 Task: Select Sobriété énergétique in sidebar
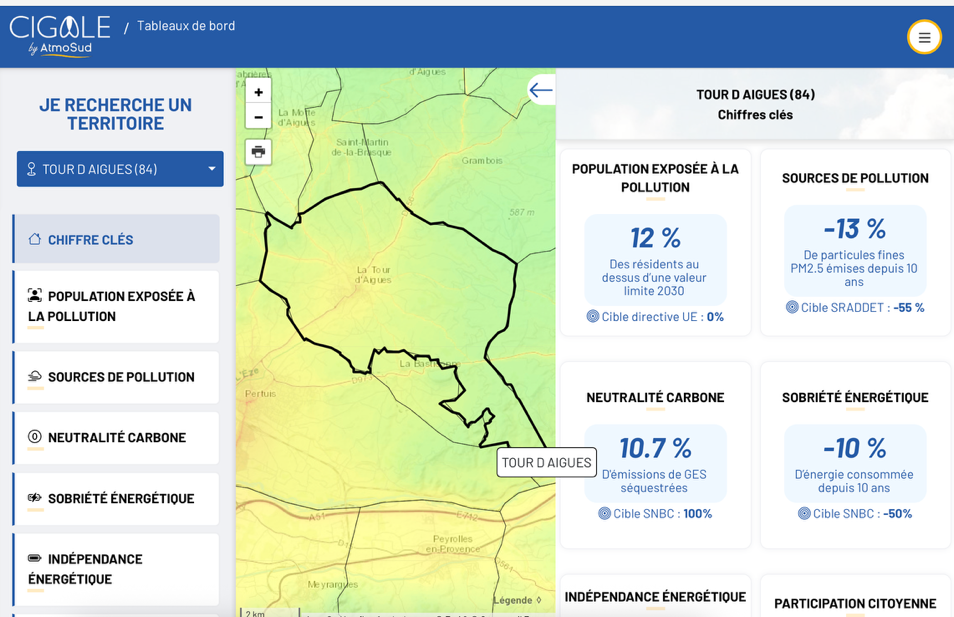click(x=116, y=498)
